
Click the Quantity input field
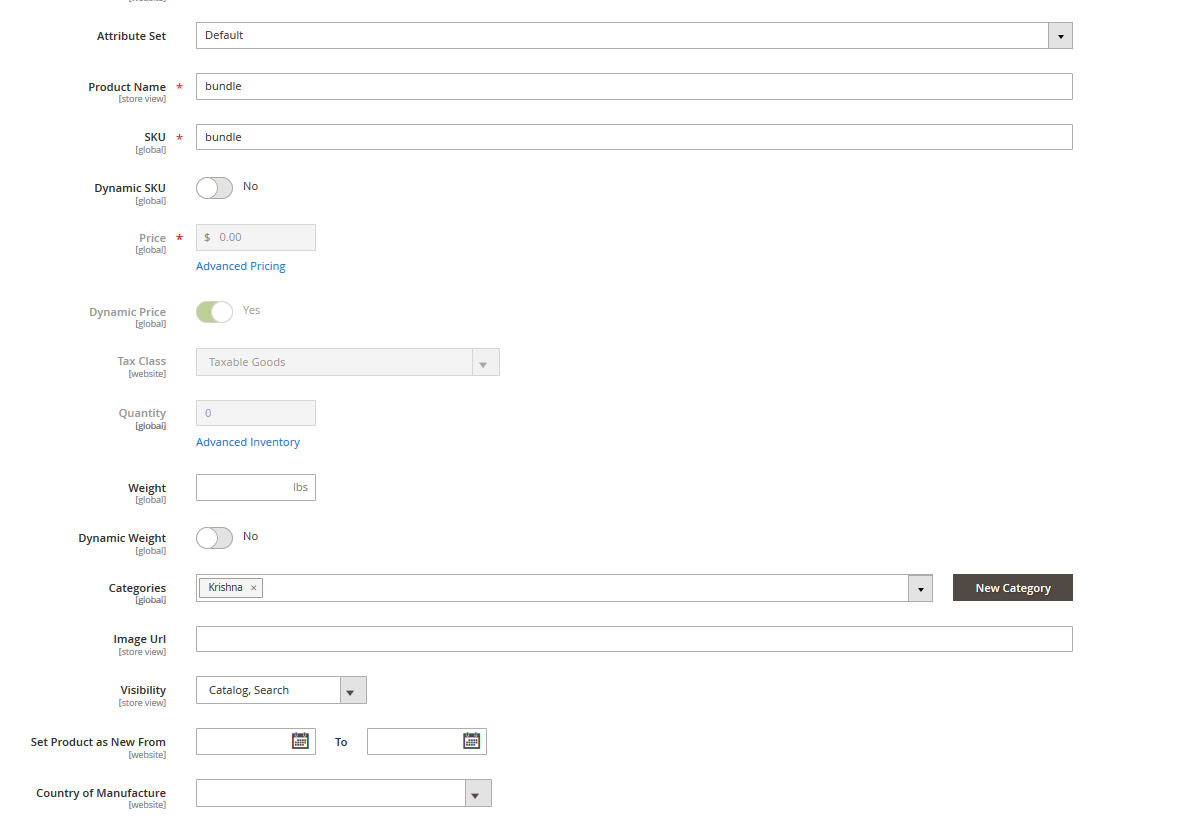pyautogui.click(x=256, y=413)
